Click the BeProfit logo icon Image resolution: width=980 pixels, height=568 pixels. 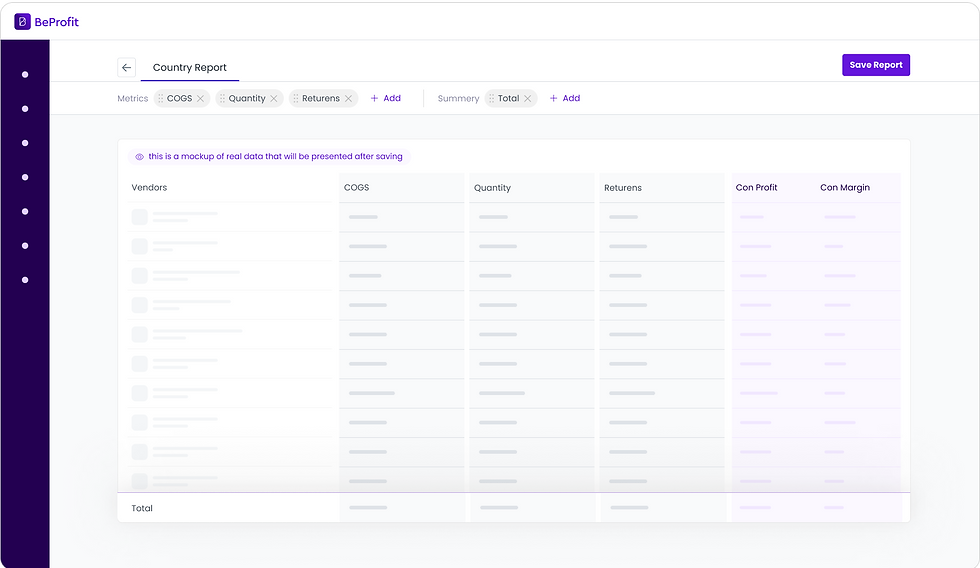click(22, 22)
